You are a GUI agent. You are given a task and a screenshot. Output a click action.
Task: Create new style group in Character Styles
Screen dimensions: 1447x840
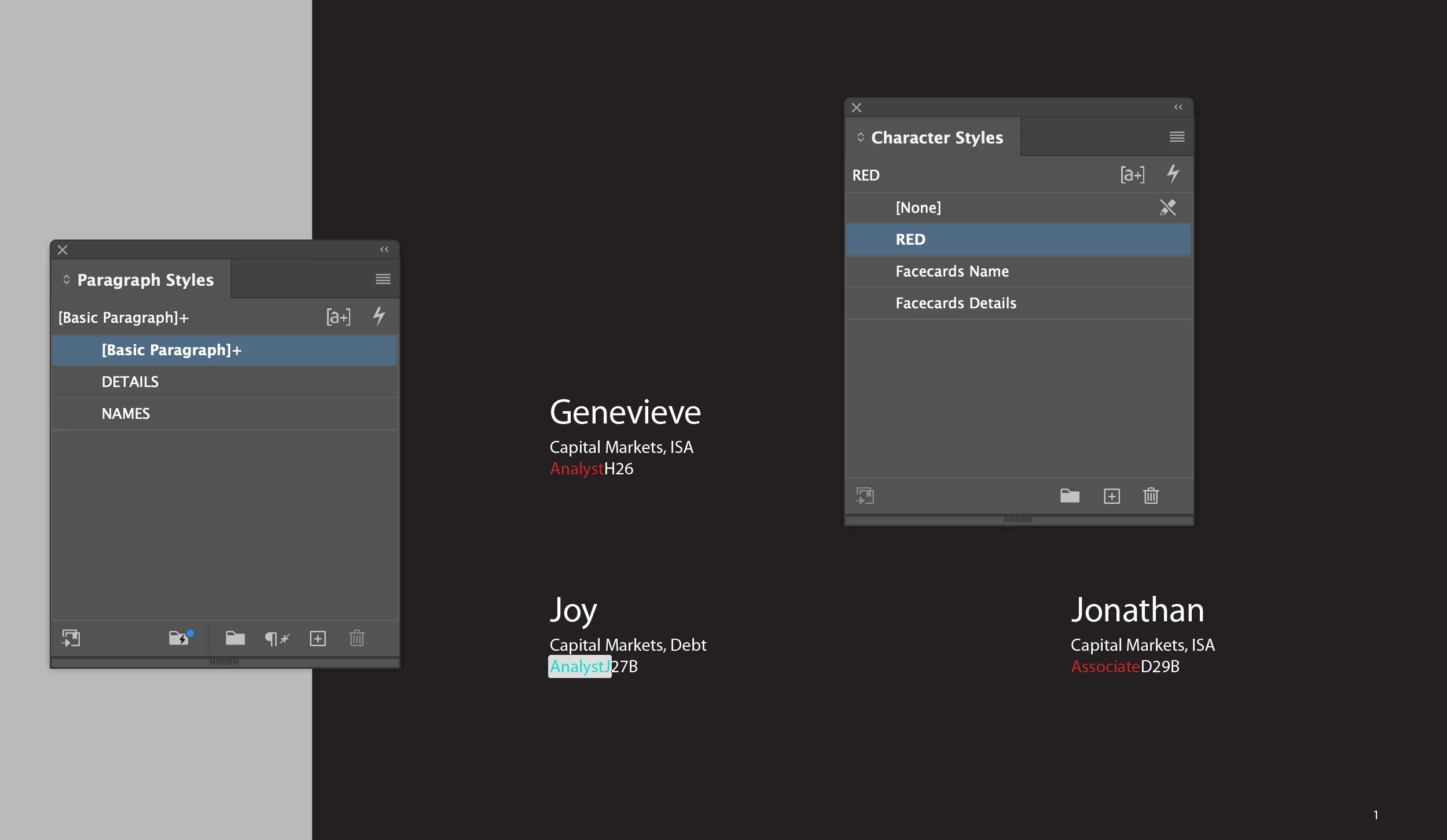pyautogui.click(x=1070, y=496)
